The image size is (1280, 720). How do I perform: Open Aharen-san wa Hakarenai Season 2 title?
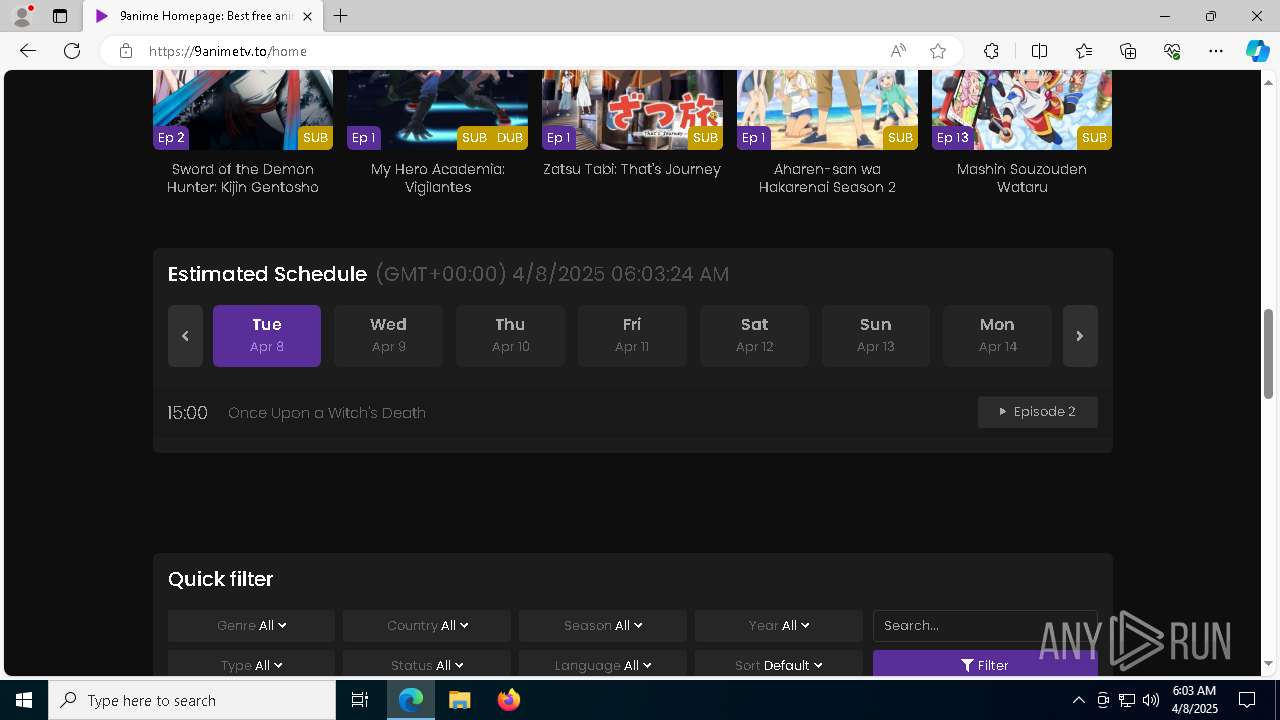click(827, 178)
